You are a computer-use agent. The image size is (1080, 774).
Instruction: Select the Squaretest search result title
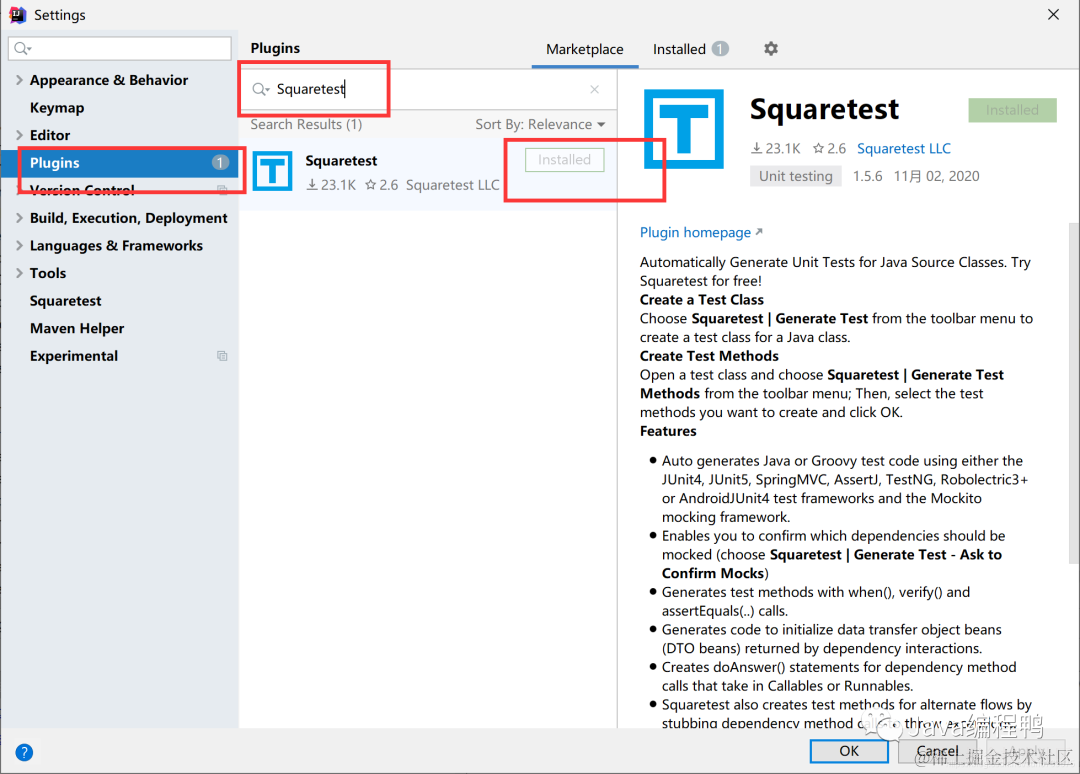[x=341, y=160]
